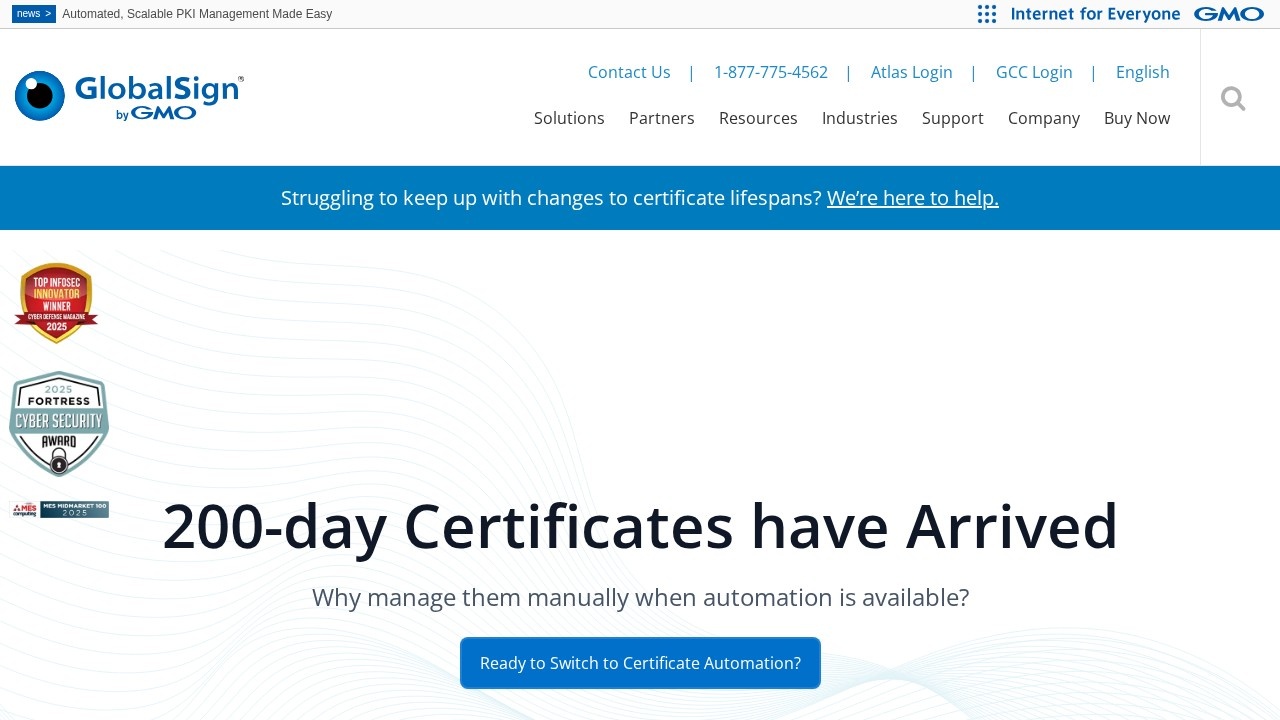Go to GCC Login
Image resolution: width=1280 pixels, height=720 pixels.
pyautogui.click(x=1034, y=72)
